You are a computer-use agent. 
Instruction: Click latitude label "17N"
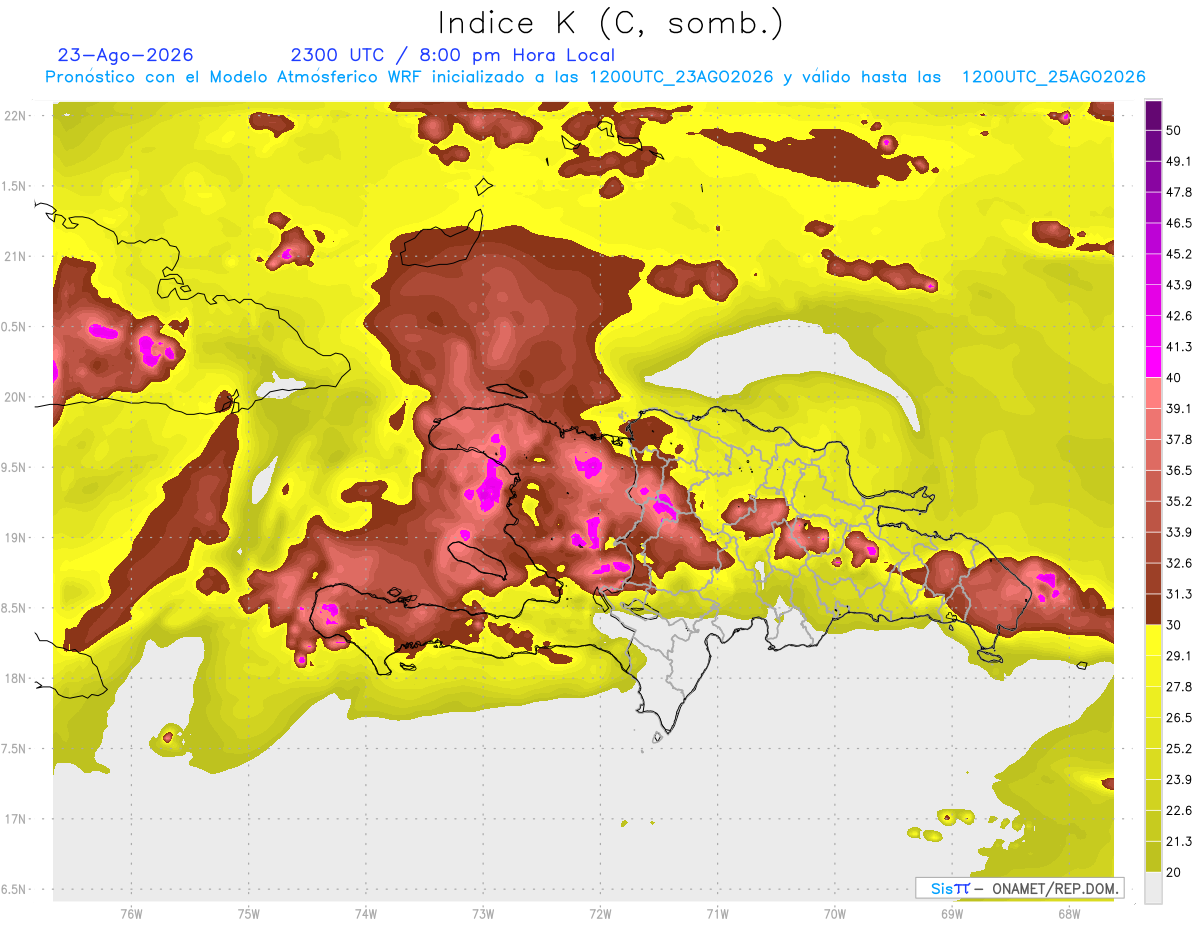point(17,819)
